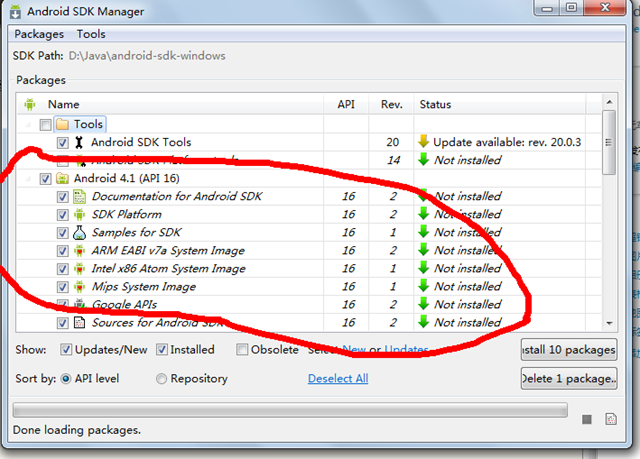
Task: Click the ARM EABI v7a System Image icon
Action: pos(79,250)
